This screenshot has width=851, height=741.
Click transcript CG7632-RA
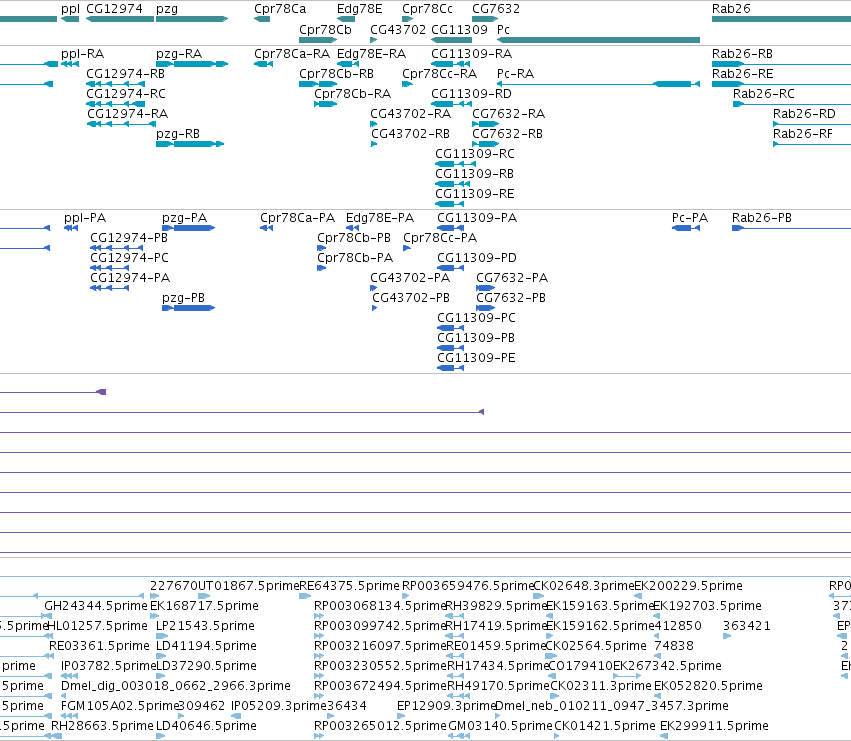point(509,114)
